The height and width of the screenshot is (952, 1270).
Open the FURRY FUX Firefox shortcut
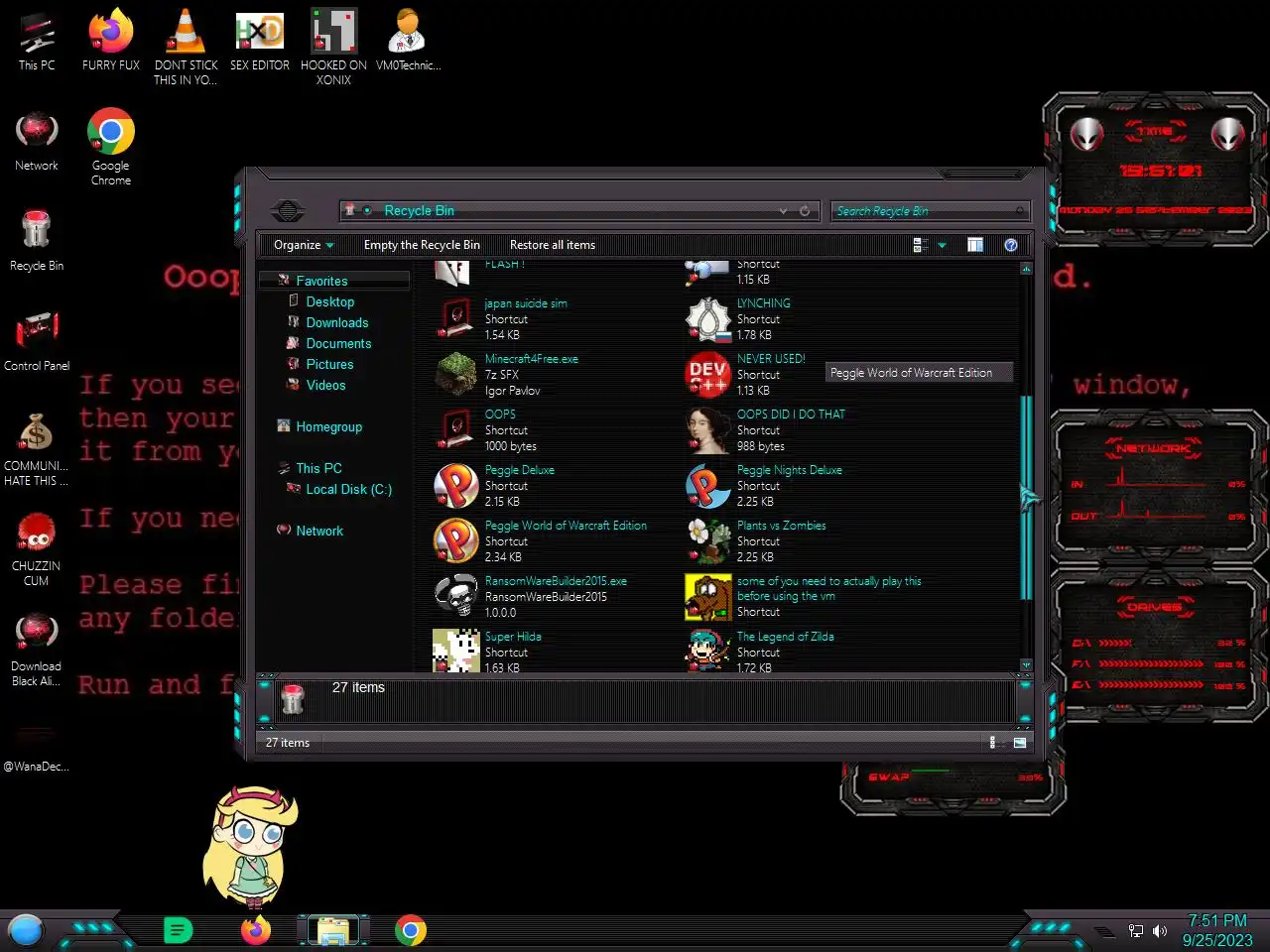pos(111,42)
